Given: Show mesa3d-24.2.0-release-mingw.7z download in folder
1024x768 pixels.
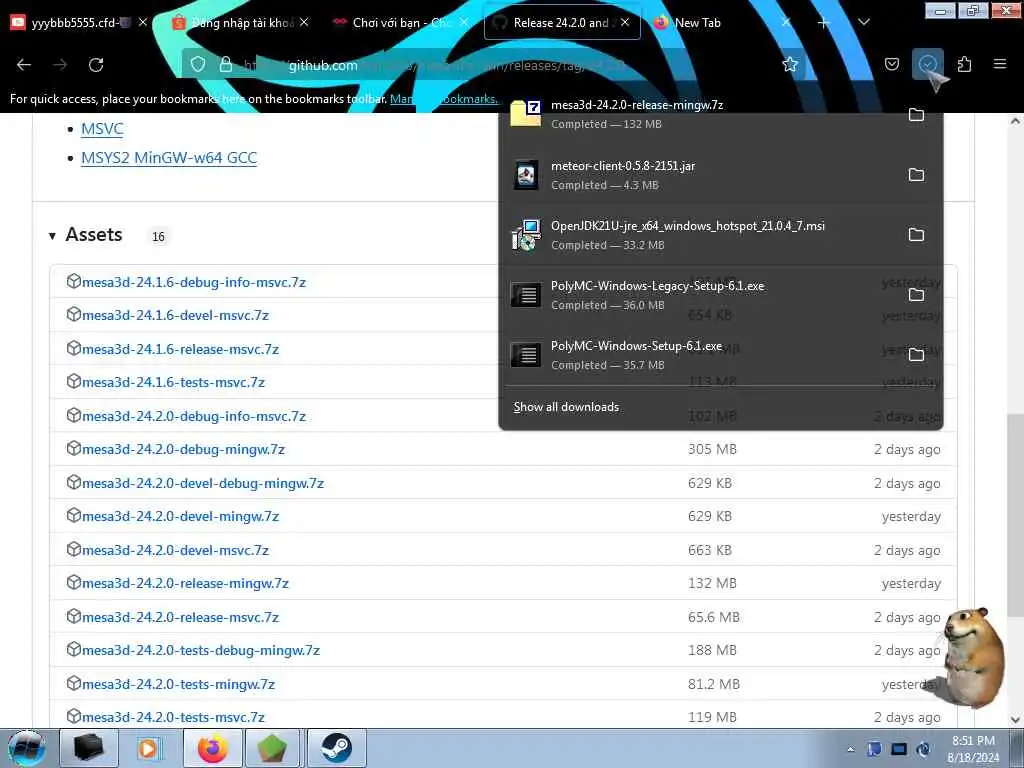Looking at the screenshot, I should (916, 115).
